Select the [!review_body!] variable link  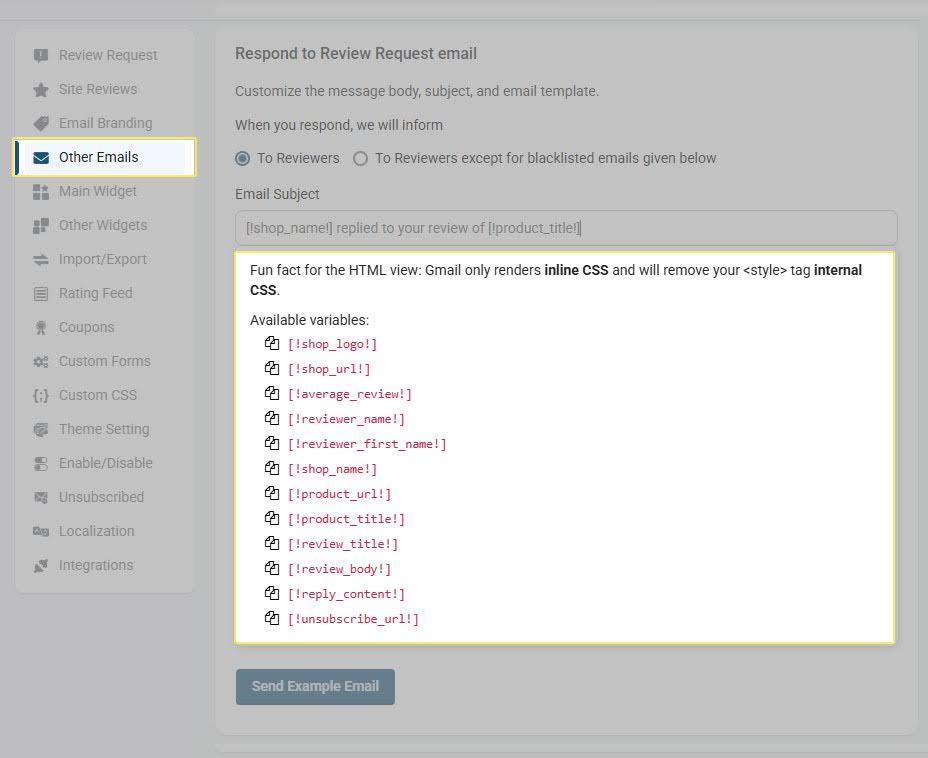pos(340,568)
